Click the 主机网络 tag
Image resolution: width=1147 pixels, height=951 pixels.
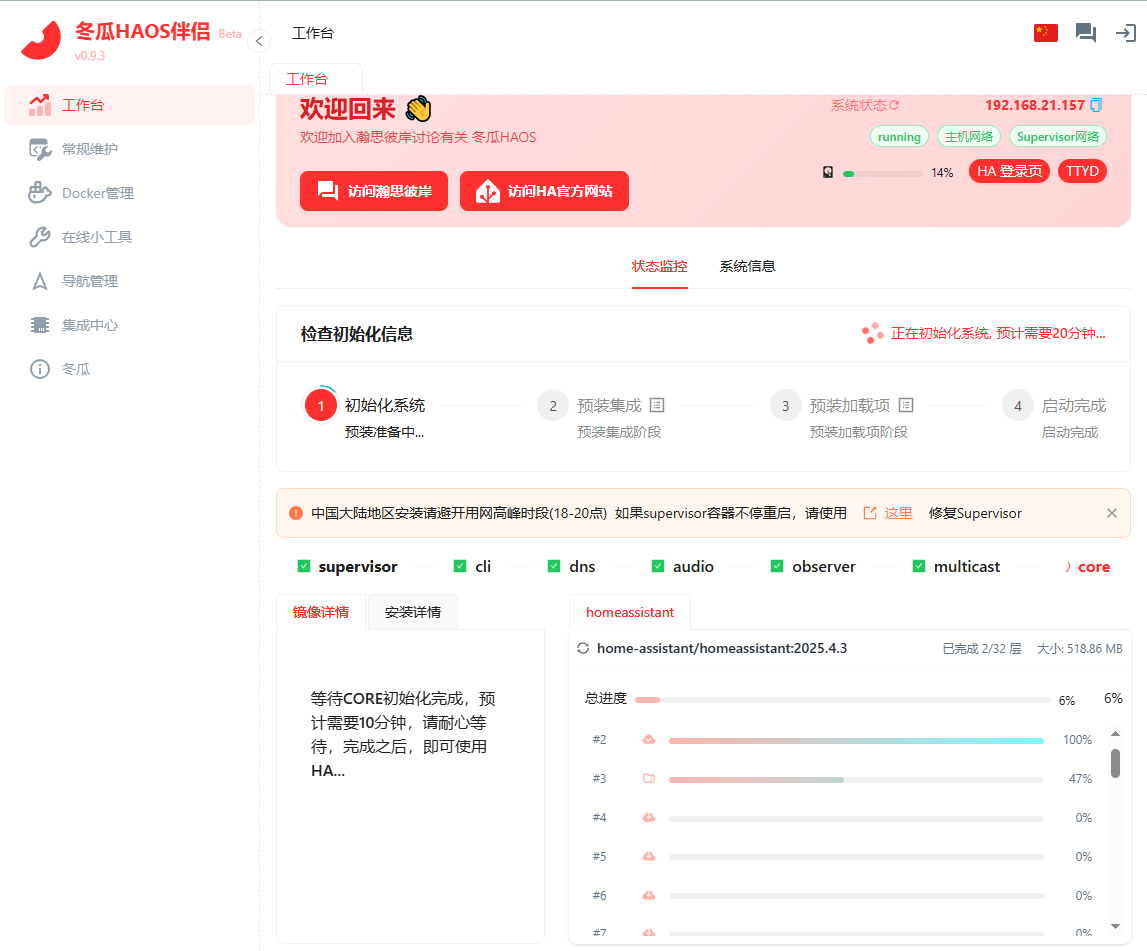tap(969, 137)
